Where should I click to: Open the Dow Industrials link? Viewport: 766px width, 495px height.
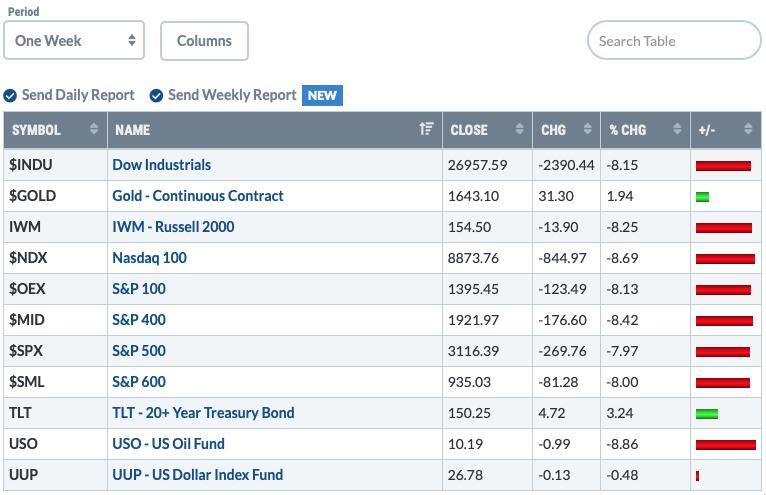pos(162,165)
